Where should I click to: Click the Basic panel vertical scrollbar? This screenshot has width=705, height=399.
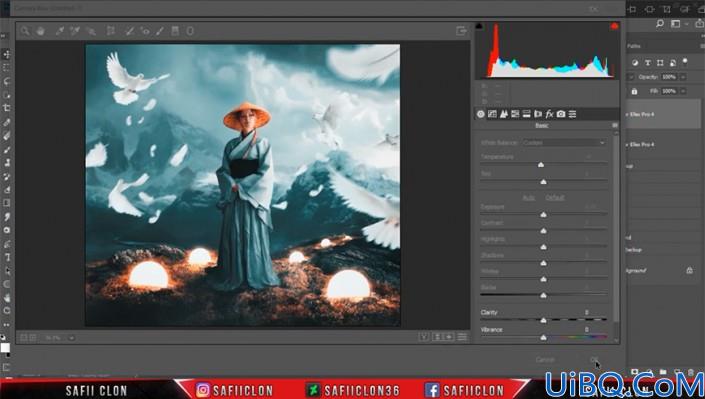click(616, 236)
